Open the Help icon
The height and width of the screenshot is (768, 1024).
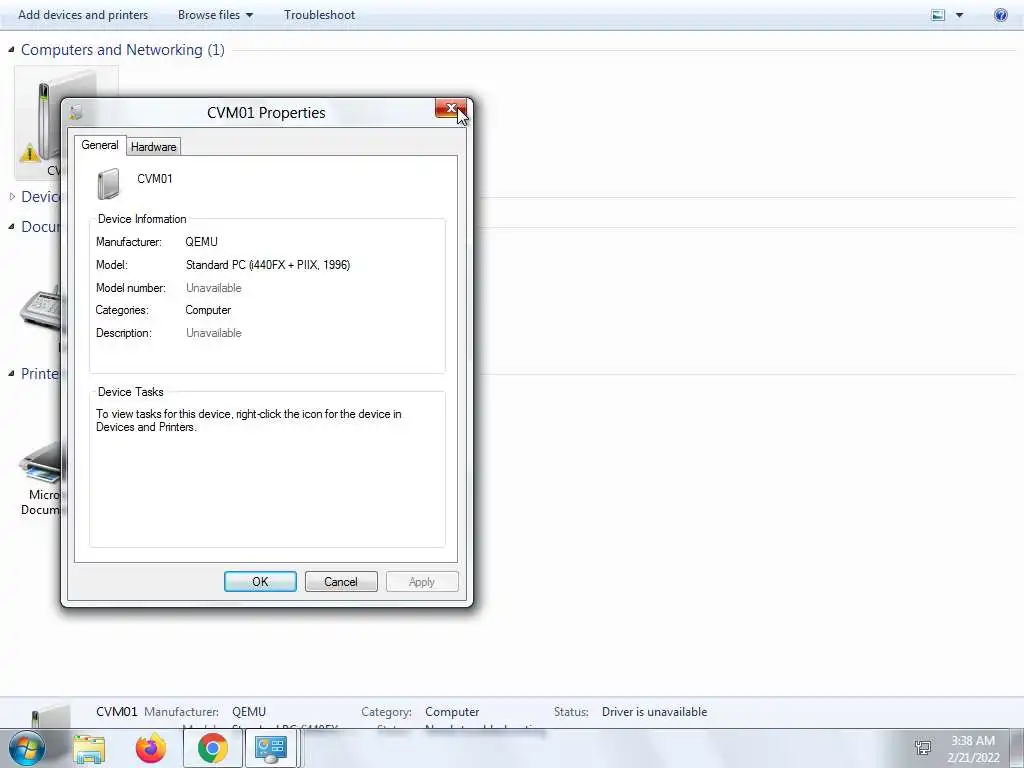point(1000,15)
